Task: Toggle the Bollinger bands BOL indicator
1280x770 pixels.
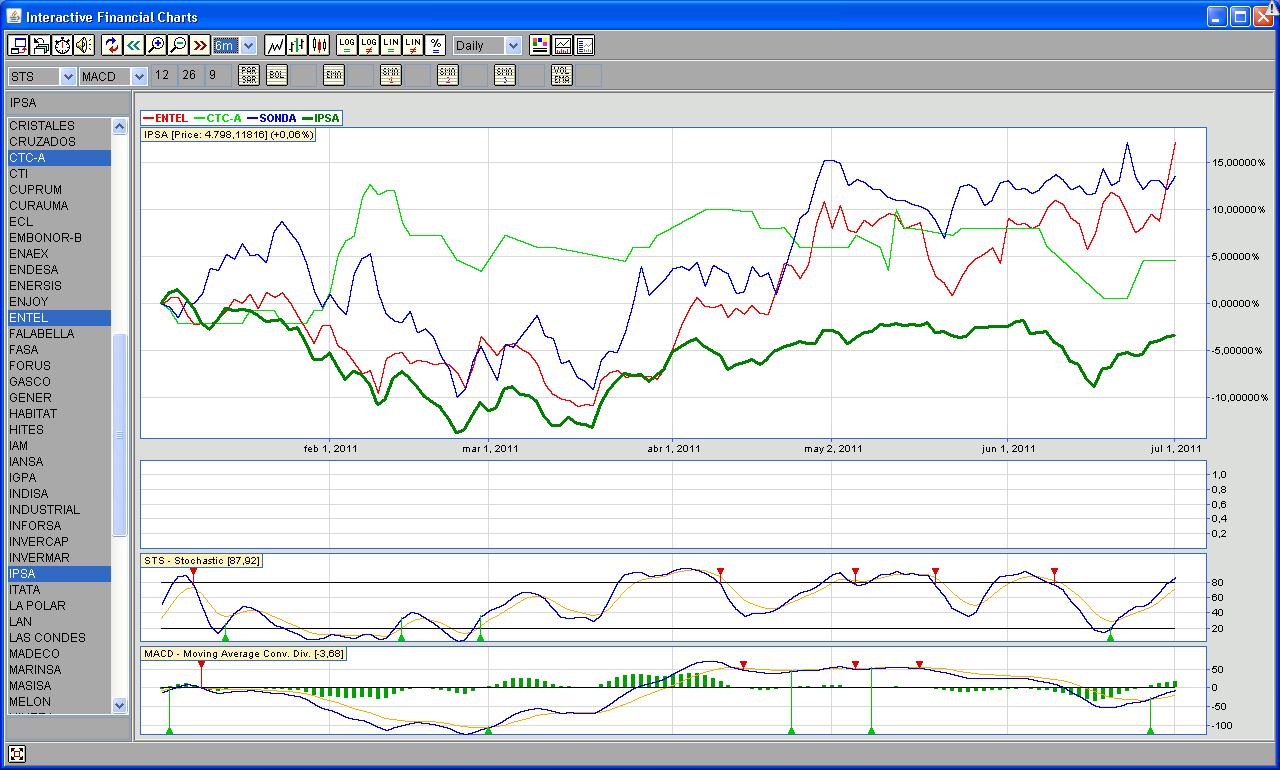Action: [x=276, y=76]
